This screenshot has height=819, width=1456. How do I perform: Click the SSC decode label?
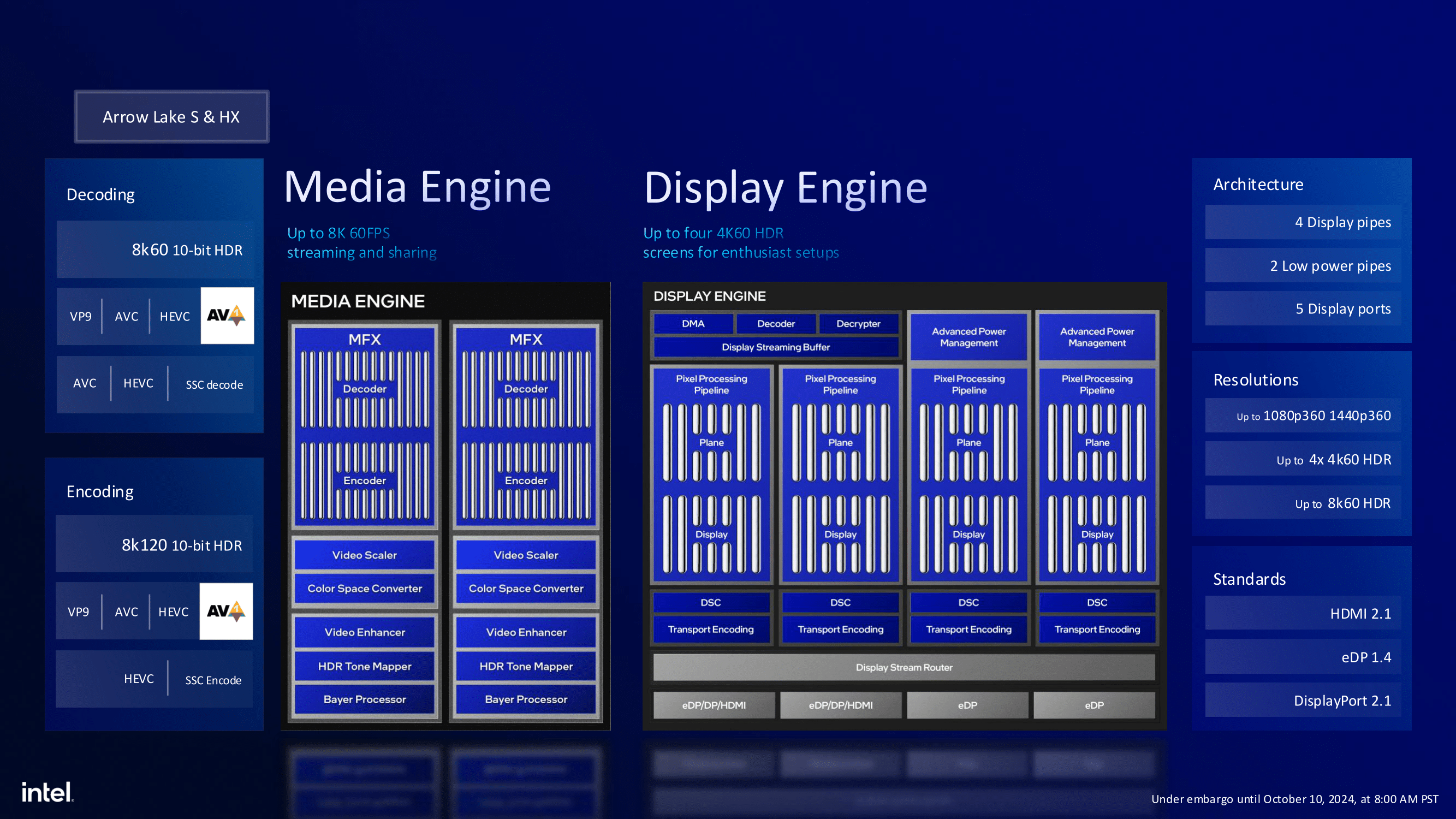tap(214, 384)
